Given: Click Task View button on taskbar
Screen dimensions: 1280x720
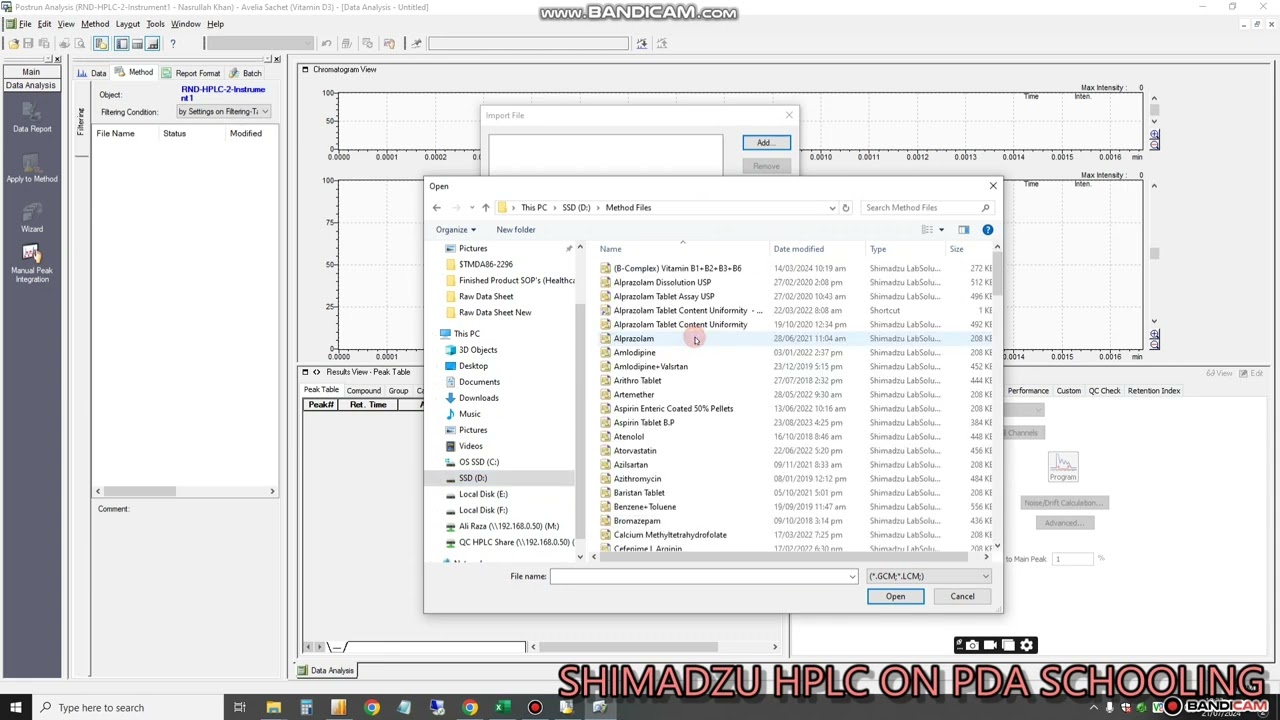Looking at the screenshot, I should click(x=240, y=708).
